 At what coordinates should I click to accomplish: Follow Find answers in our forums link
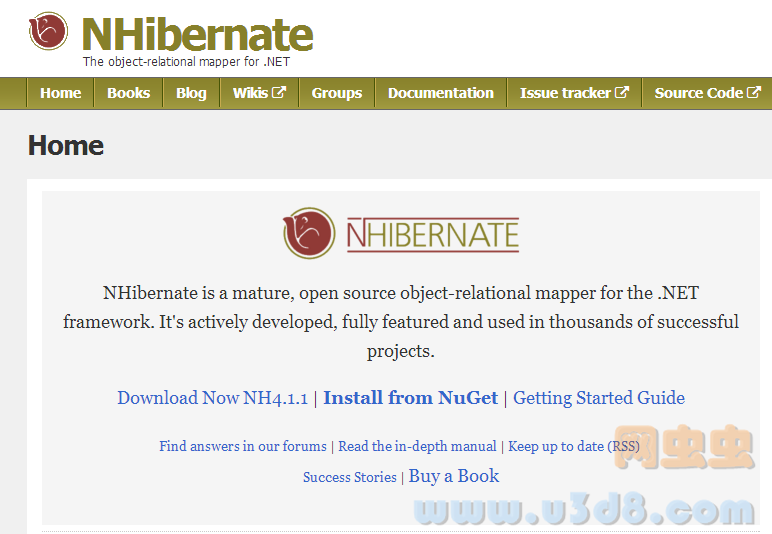(x=243, y=446)
